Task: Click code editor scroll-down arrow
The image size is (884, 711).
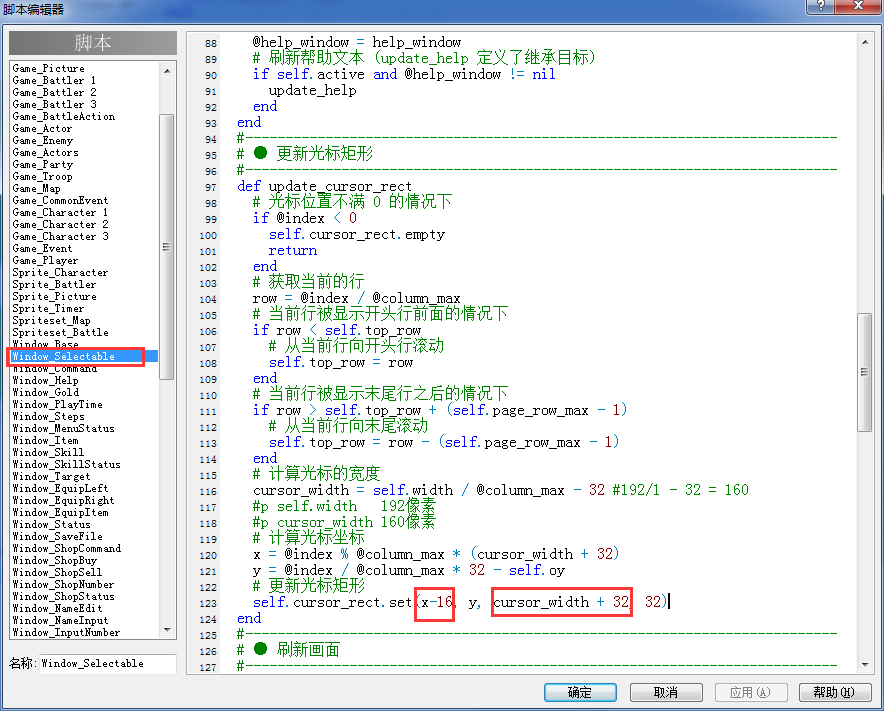Action: (864, 665)
